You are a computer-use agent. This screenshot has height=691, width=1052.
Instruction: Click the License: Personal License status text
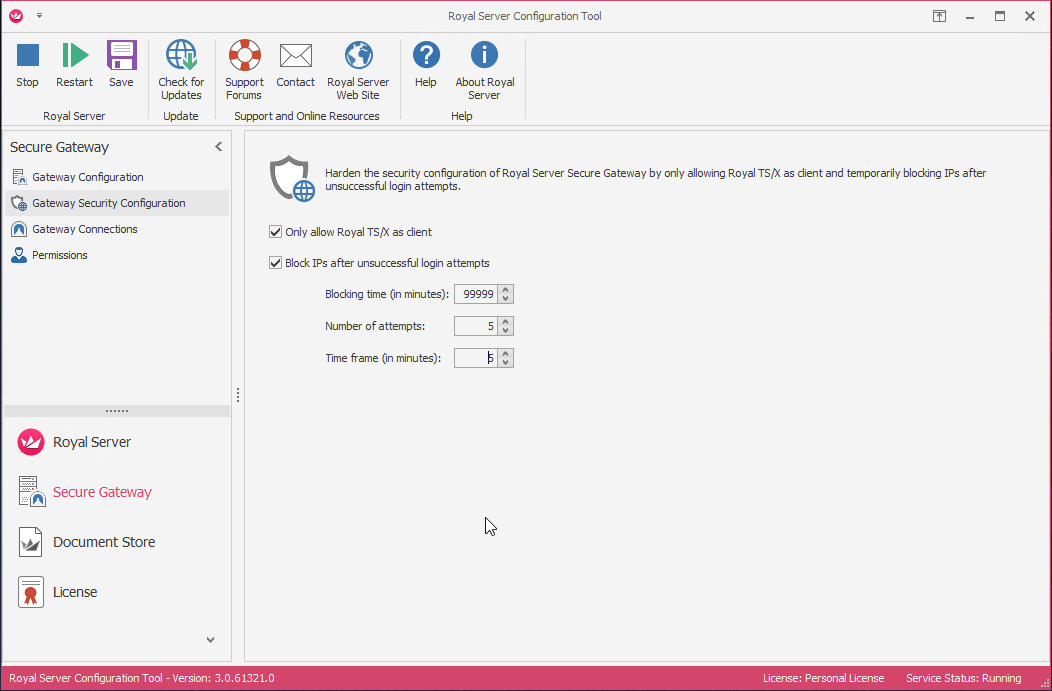[823, 678]
